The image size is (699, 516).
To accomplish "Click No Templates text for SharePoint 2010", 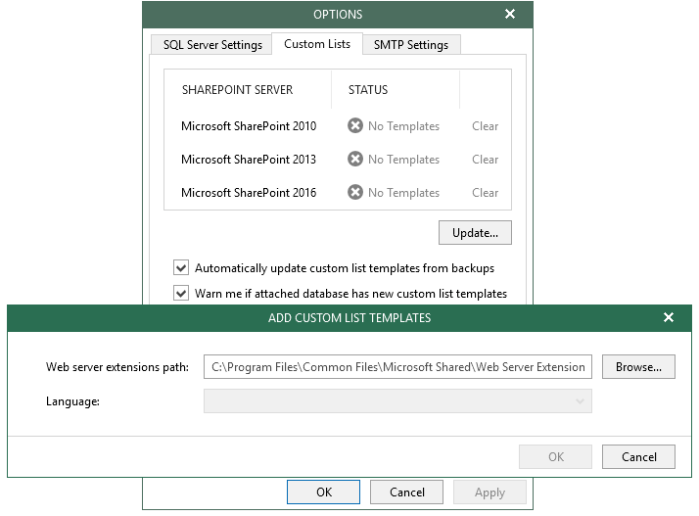I will 403,126.
